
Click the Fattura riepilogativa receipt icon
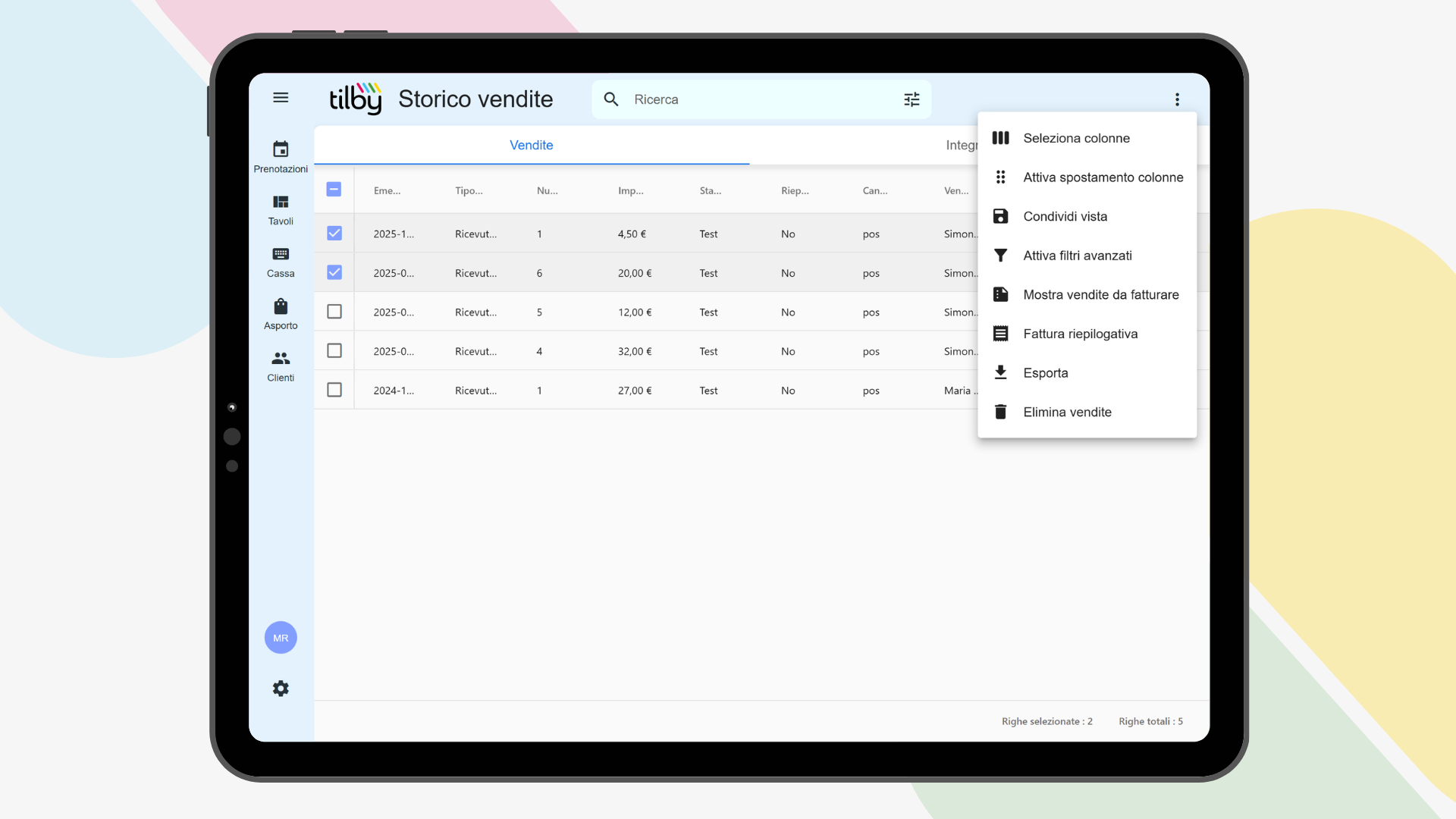[x=1001, y=334]
